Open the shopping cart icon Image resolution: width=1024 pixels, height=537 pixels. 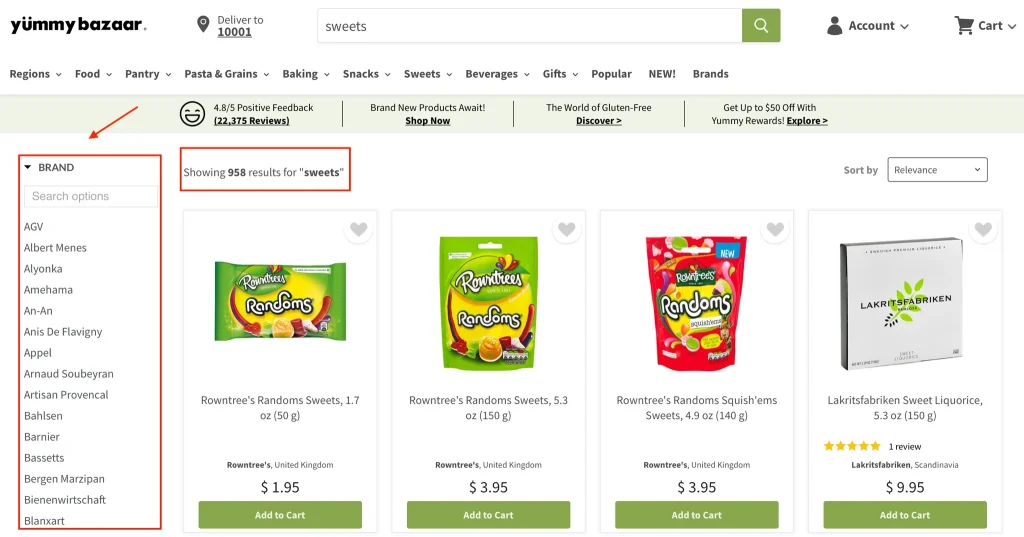point(964,25)
